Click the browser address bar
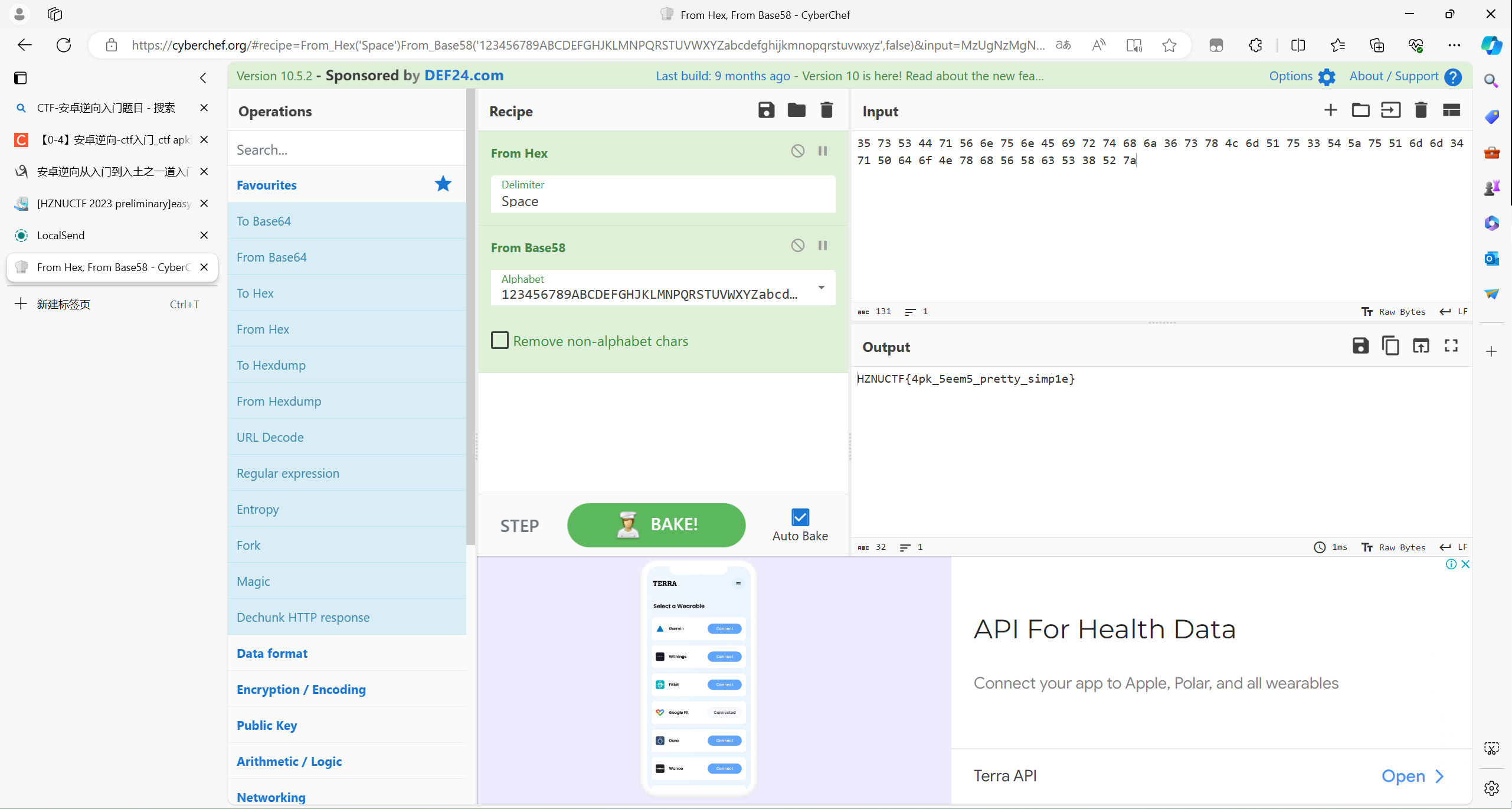The width and height of the screenshot is (1512, 809). click(x=587, y=45)
